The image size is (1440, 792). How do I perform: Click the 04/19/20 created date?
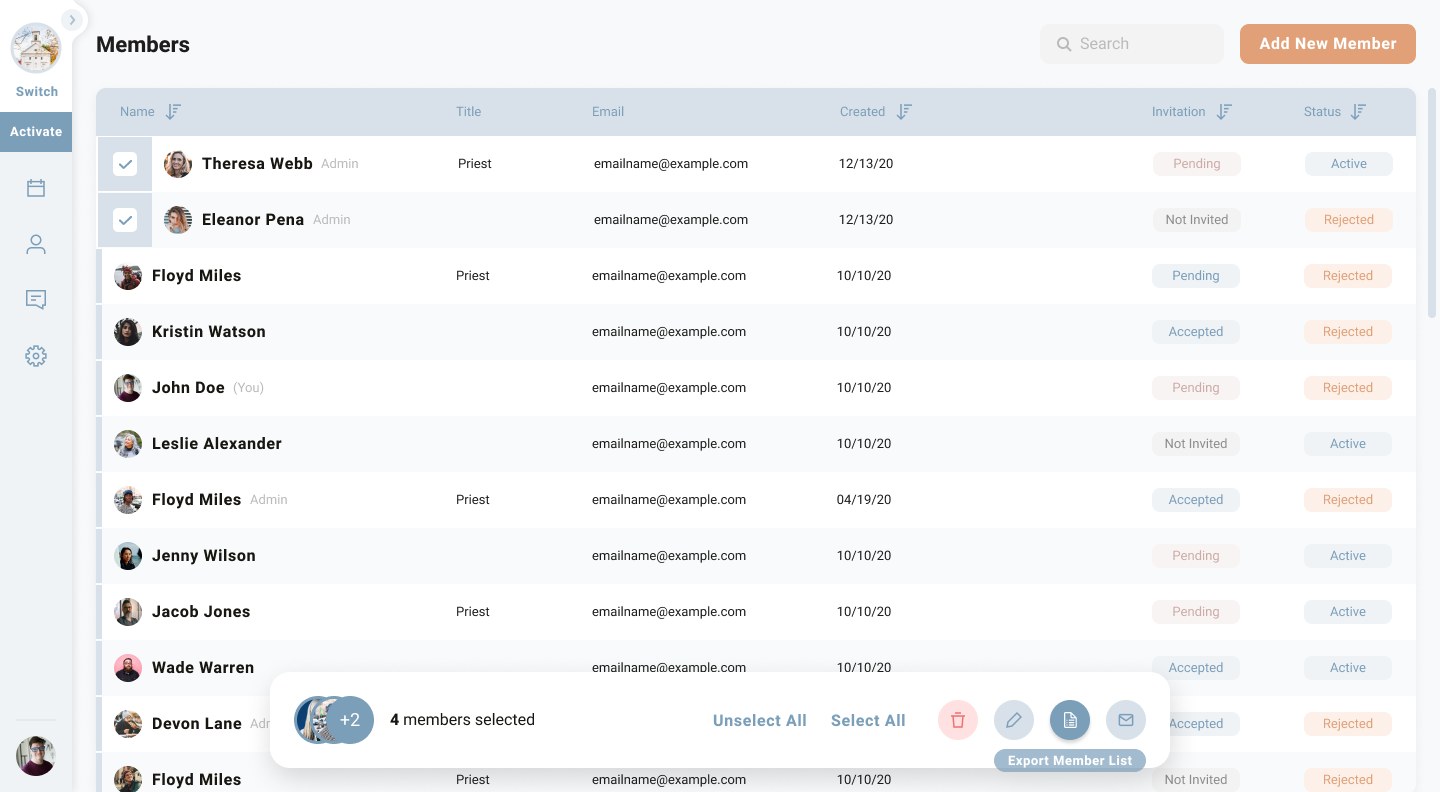click(x=864, y=500)
